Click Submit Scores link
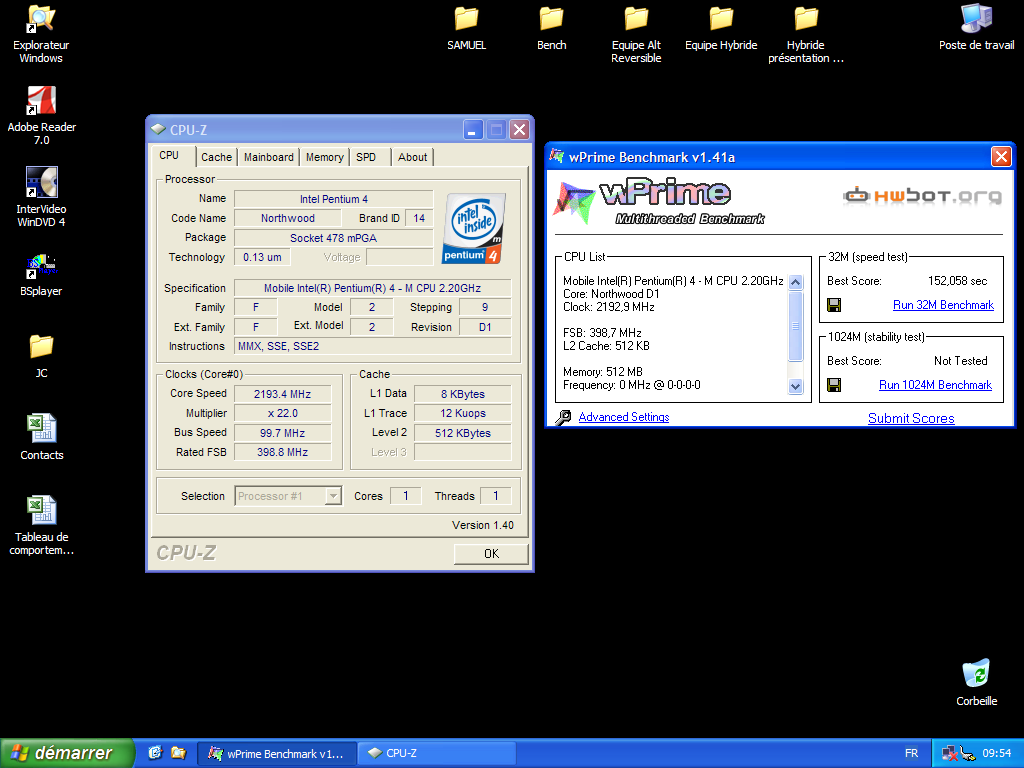 911,418
